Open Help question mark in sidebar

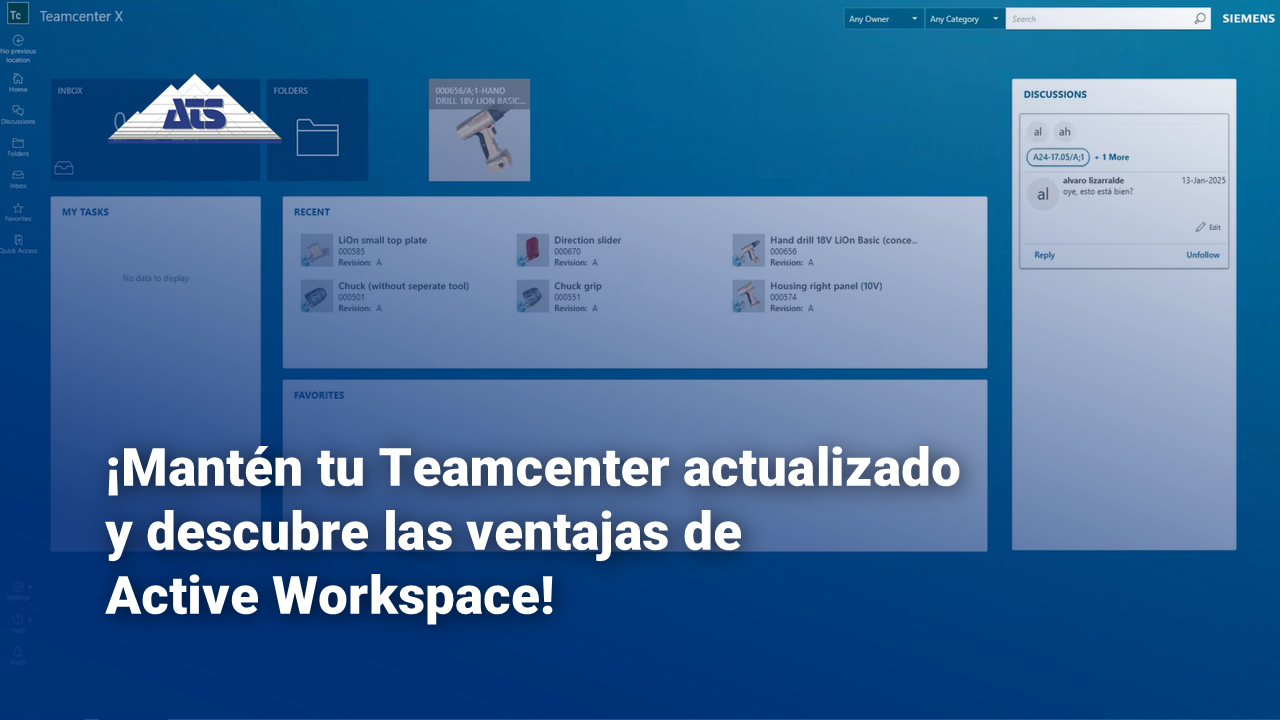(17, 620)
